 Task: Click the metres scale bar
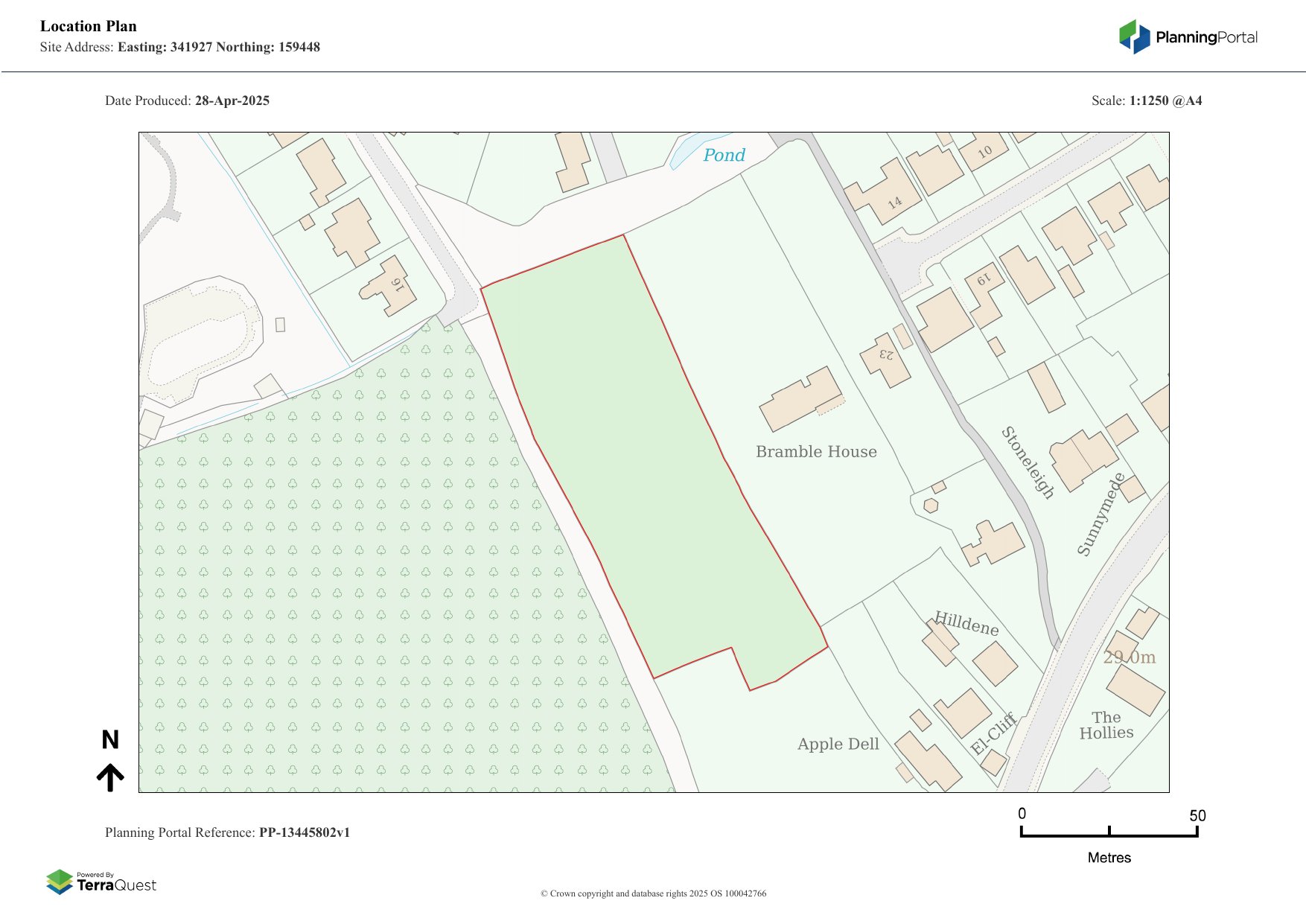tap(1109, 835)
